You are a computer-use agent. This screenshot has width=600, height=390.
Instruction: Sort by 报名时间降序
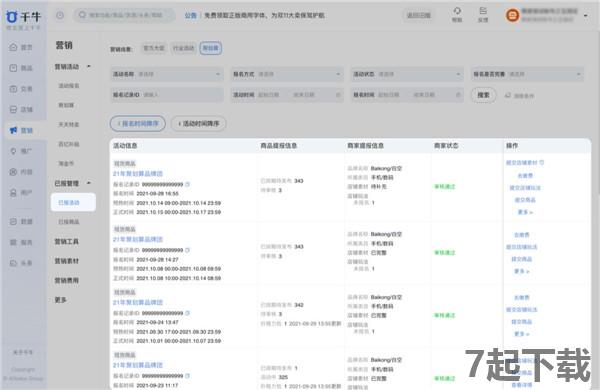[138, 124]
